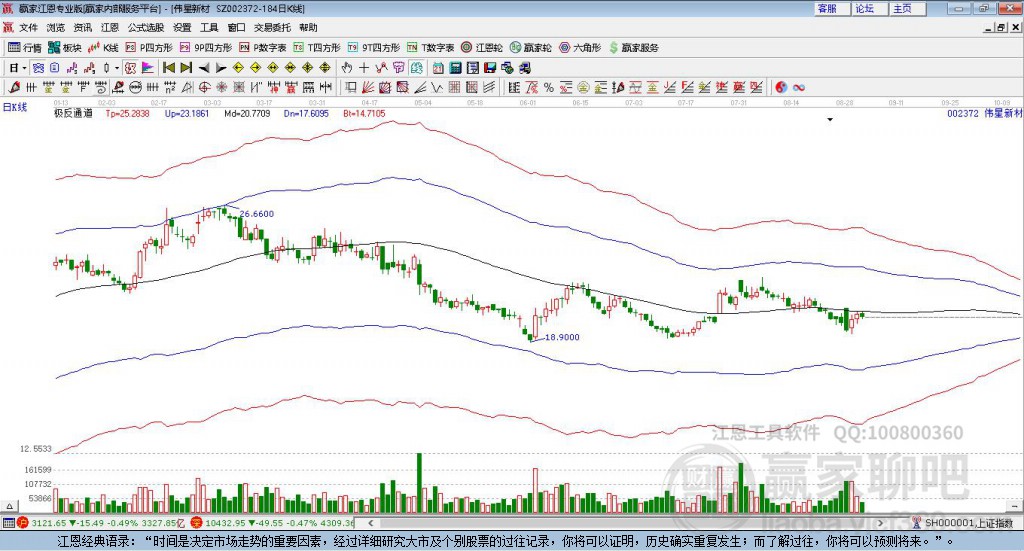Image resolution: width=1024 pixels, height=551 pixels.
Task: Click the horizontal scrollbar right arrow
Action: coord(880,523)
